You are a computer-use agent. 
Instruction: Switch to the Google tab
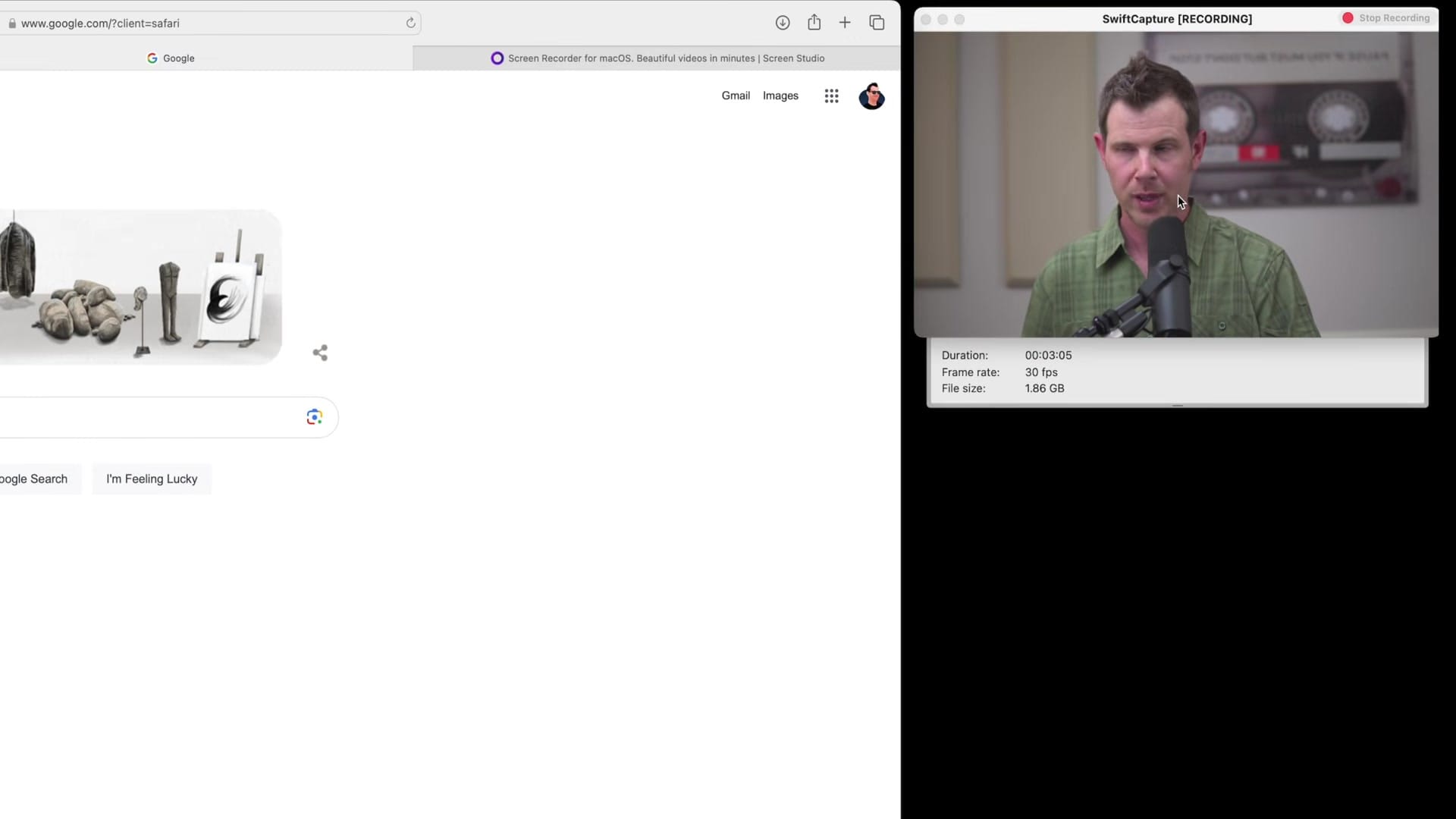pos(171,58)
